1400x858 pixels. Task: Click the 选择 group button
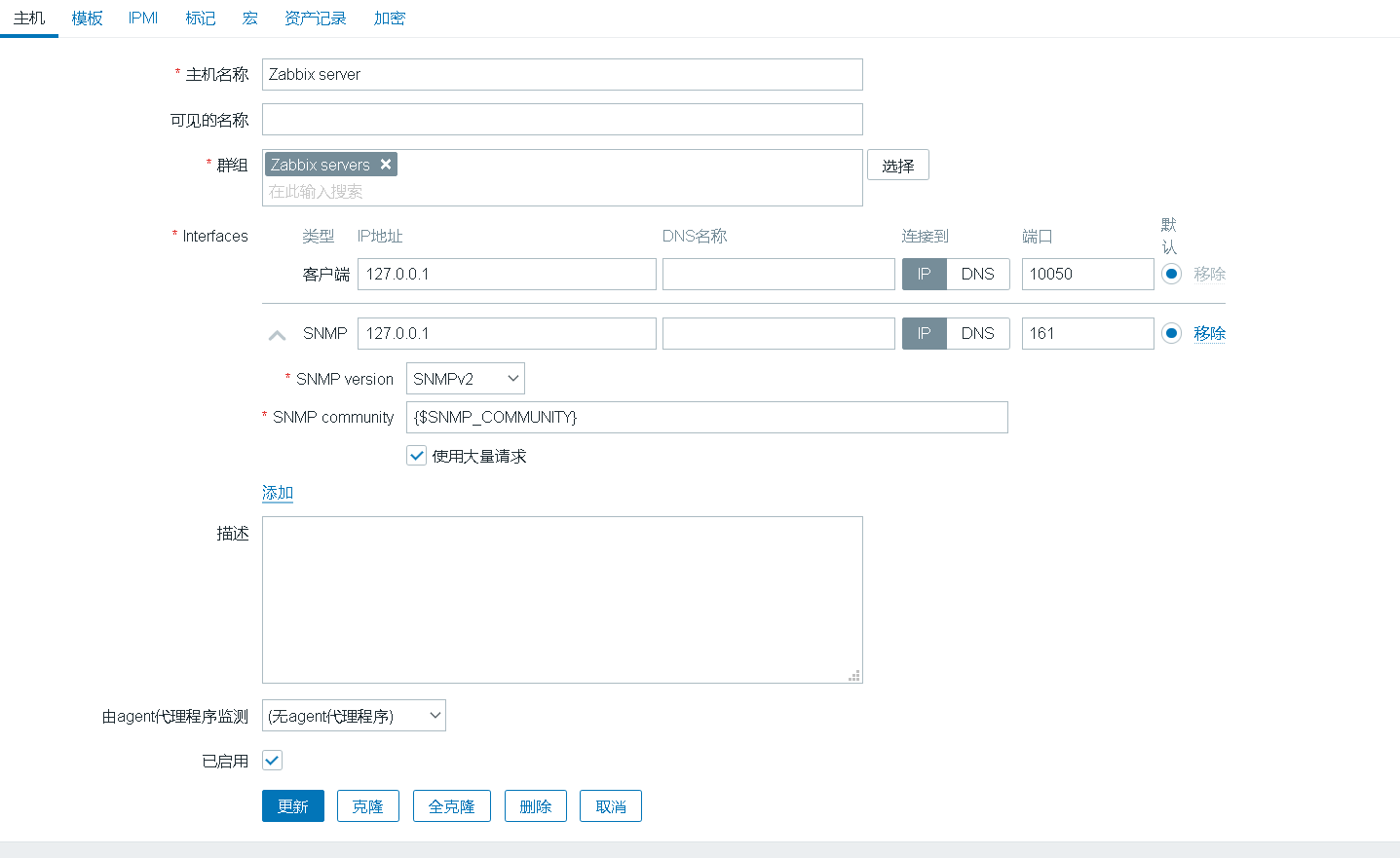(x=898, y=166)
